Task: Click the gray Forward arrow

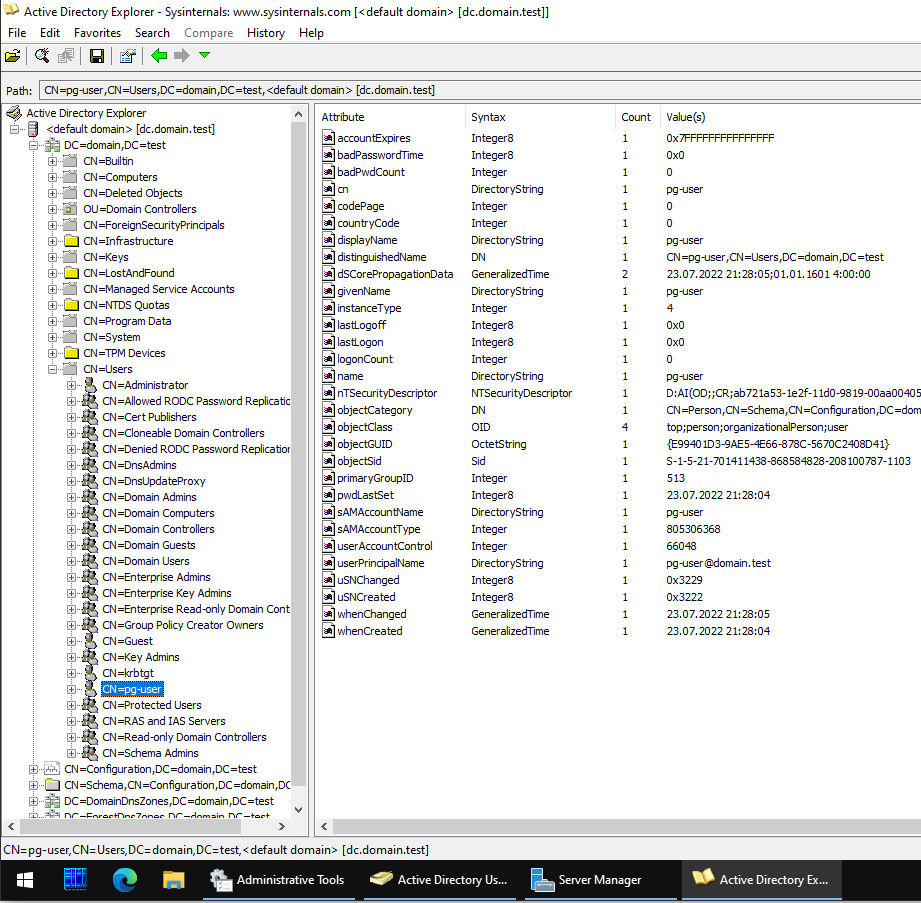Action: (181, 56)
